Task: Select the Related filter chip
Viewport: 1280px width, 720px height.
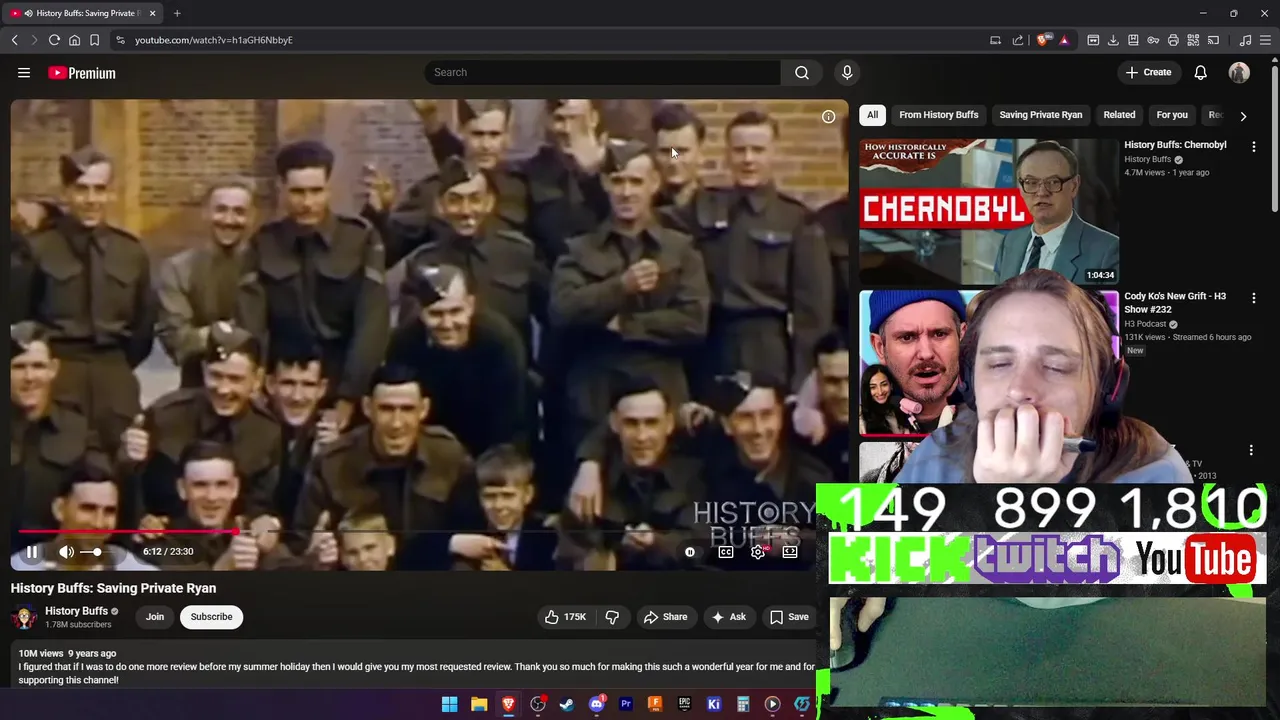Action: click(1119, 115)
